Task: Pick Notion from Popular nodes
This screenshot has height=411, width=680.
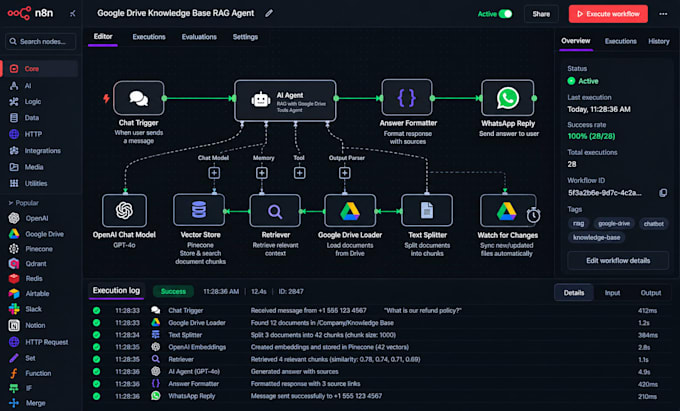Action: [x=27, y=325]
